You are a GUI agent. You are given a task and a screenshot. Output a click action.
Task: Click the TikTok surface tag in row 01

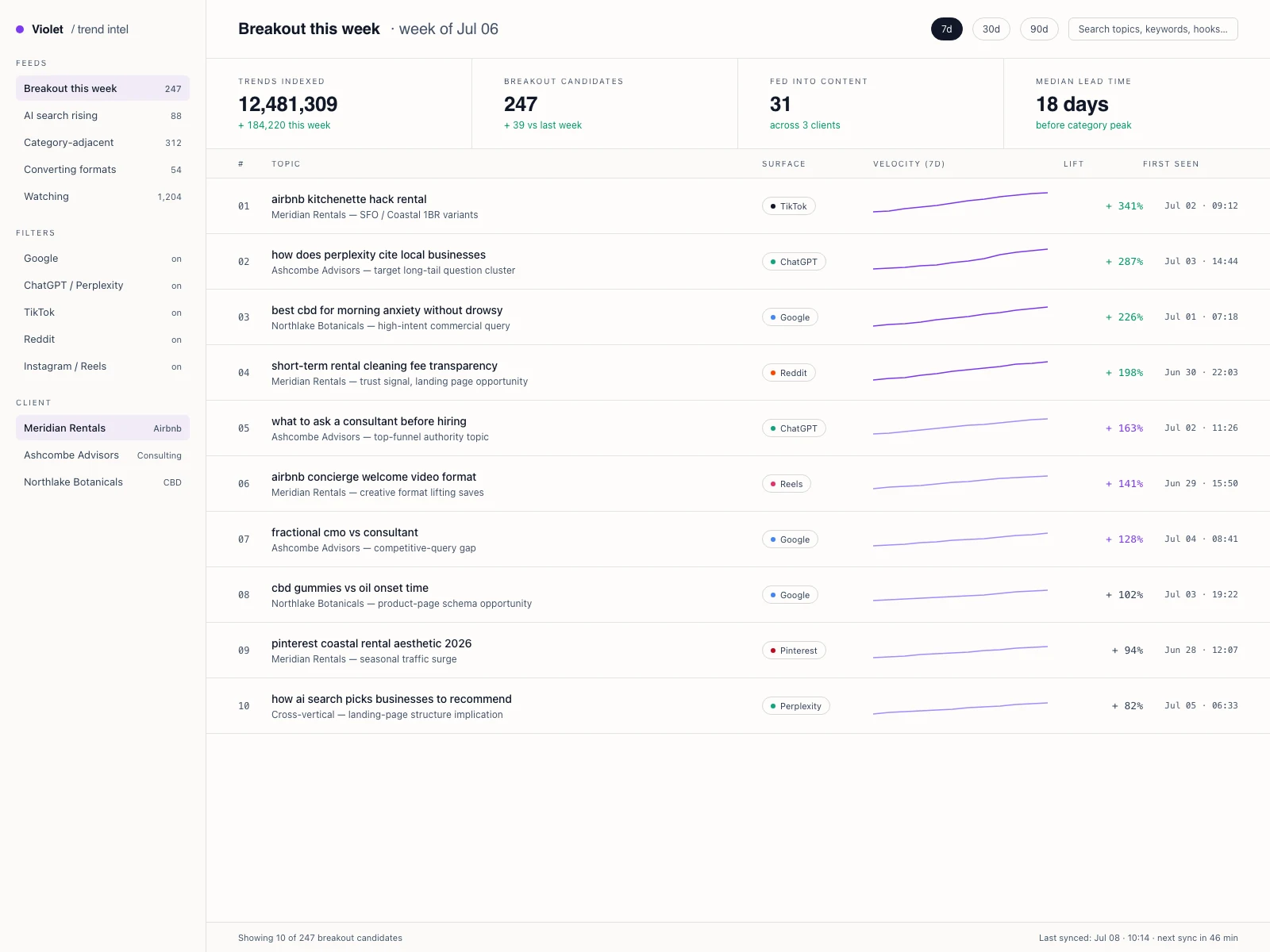coord(788,206)
